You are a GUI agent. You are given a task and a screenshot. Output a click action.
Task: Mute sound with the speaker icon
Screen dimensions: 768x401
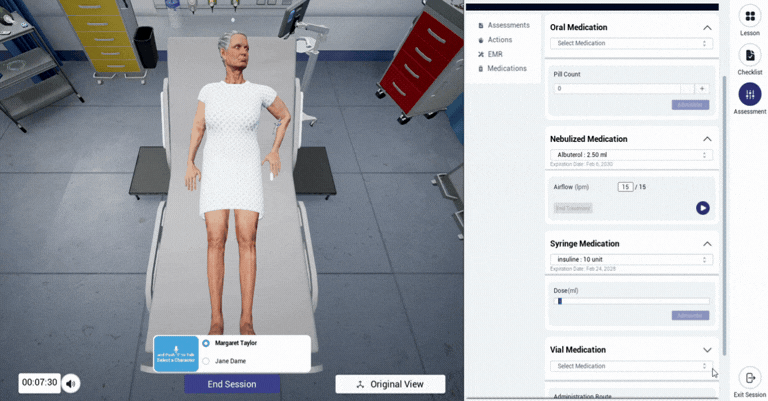tap(71, 384)
